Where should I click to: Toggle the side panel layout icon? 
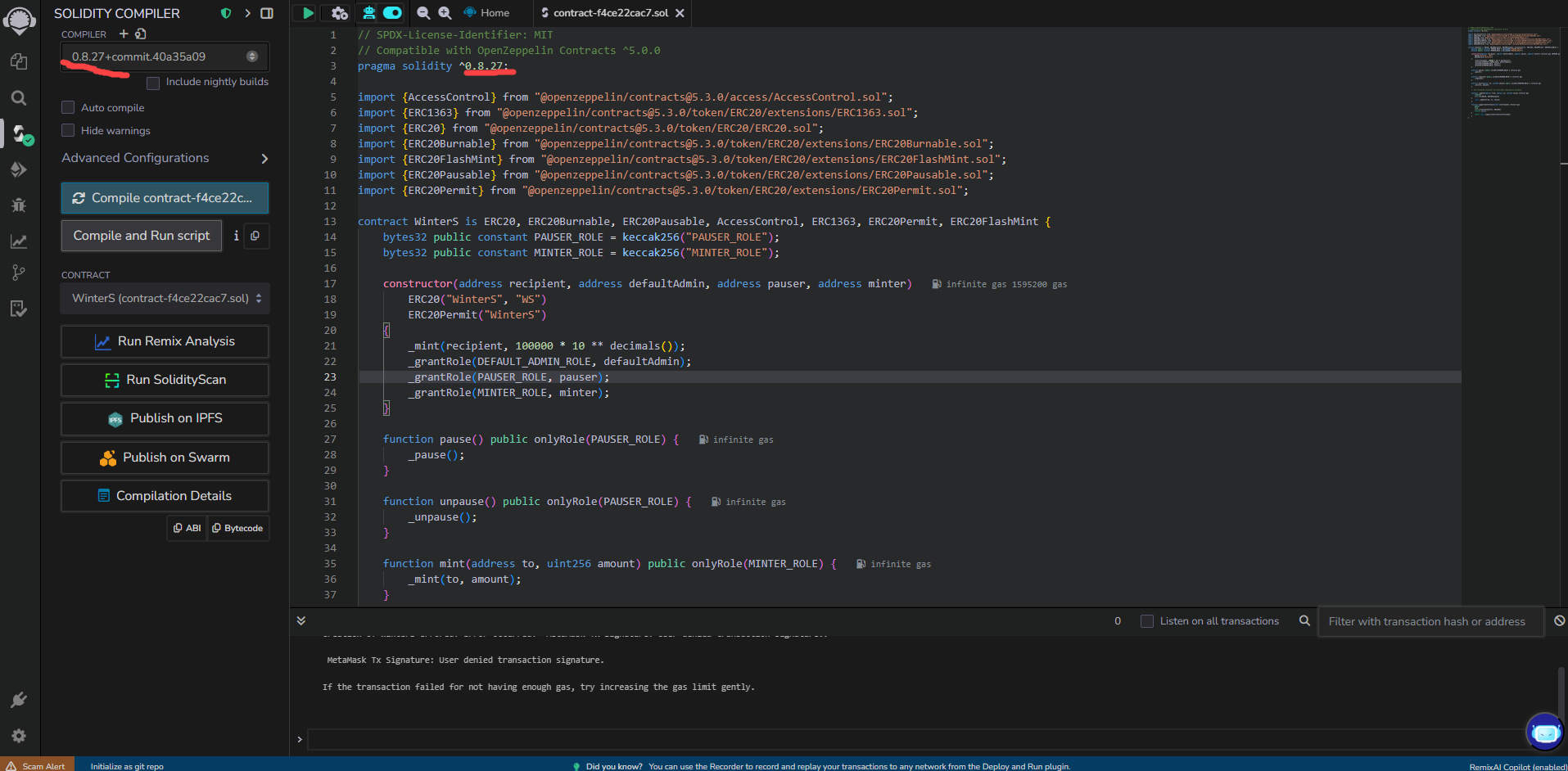(x=267, y=13)
